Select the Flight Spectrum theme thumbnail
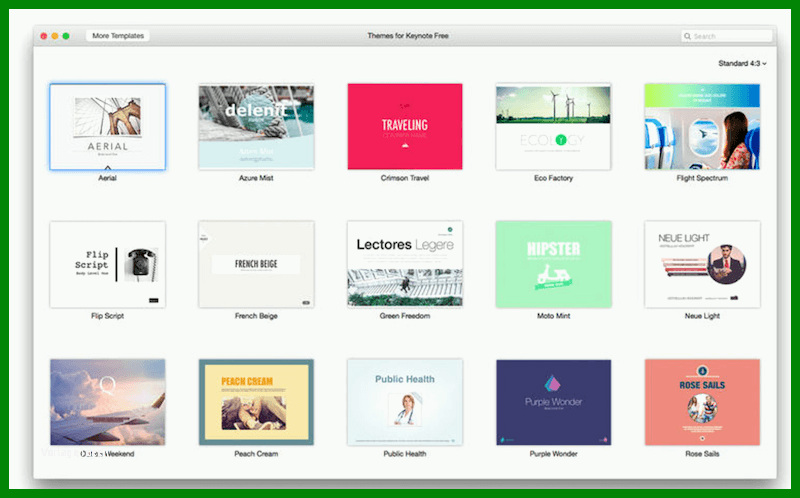Viewport: 800px width, 498px height. coord(702,127)
